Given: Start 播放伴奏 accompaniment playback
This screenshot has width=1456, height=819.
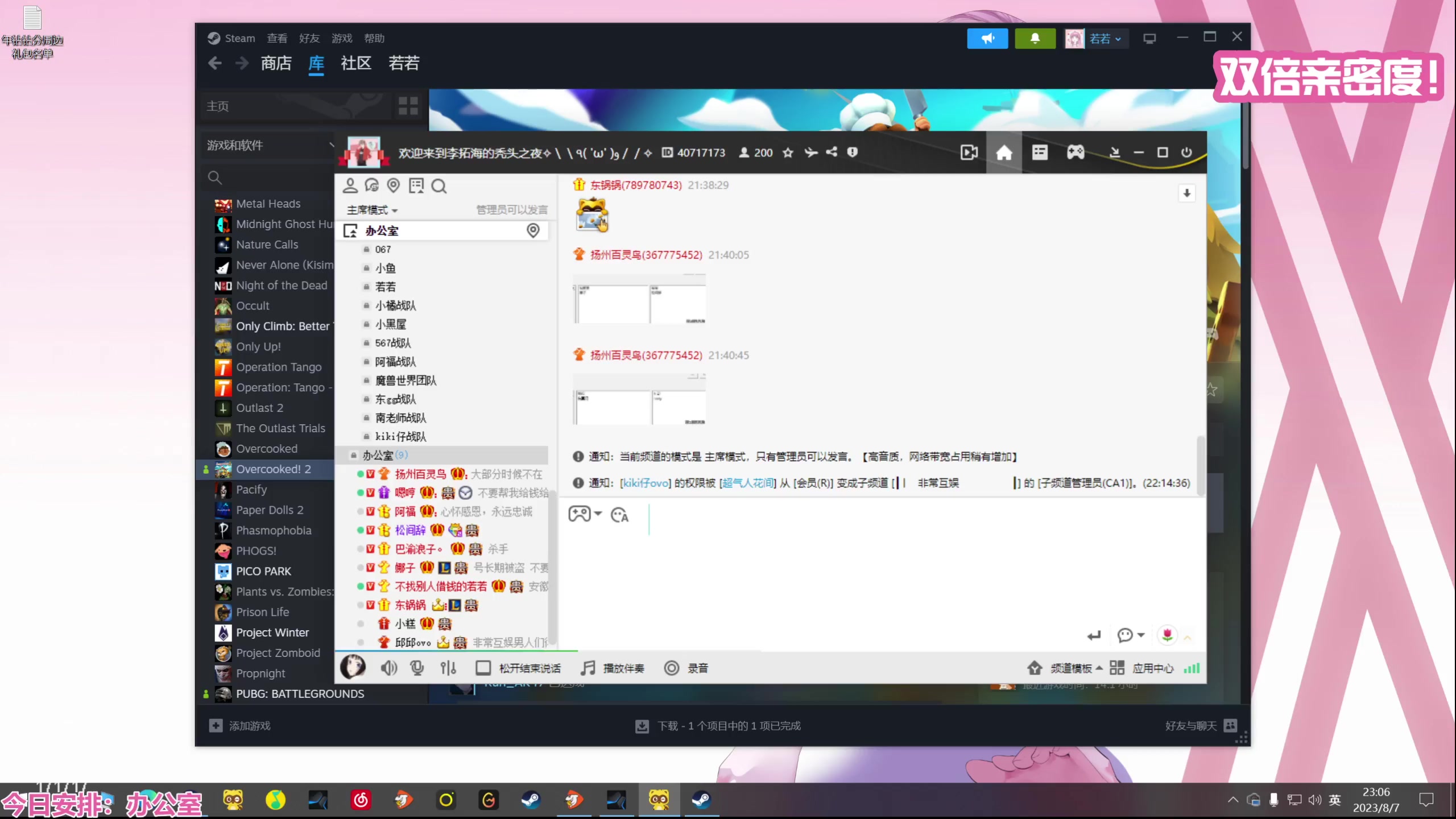Looking at the screenshot, I should (x=611, y=668).
